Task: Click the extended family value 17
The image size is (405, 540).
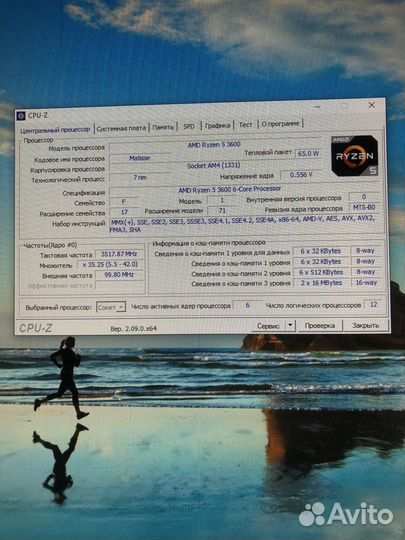Action: pos(124,212)
